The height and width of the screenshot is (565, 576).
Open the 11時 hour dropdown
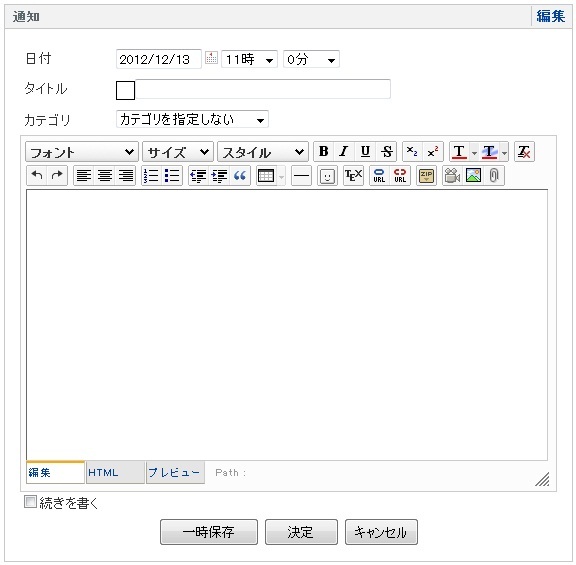click(x=249, y=59)
